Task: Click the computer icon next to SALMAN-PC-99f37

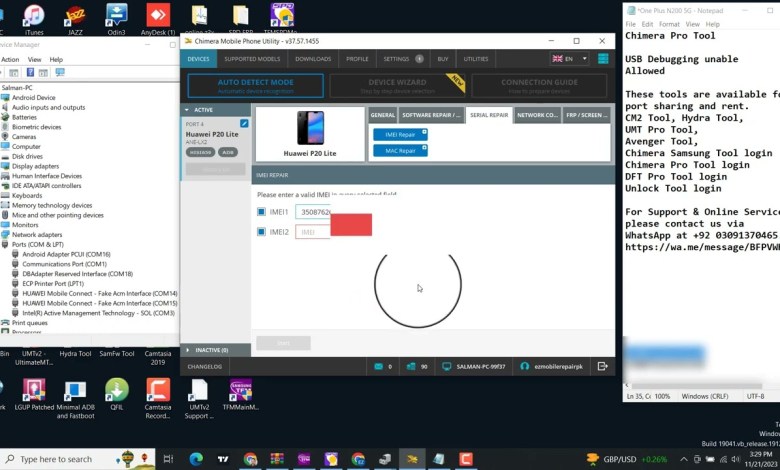Action: pos(446,367)
